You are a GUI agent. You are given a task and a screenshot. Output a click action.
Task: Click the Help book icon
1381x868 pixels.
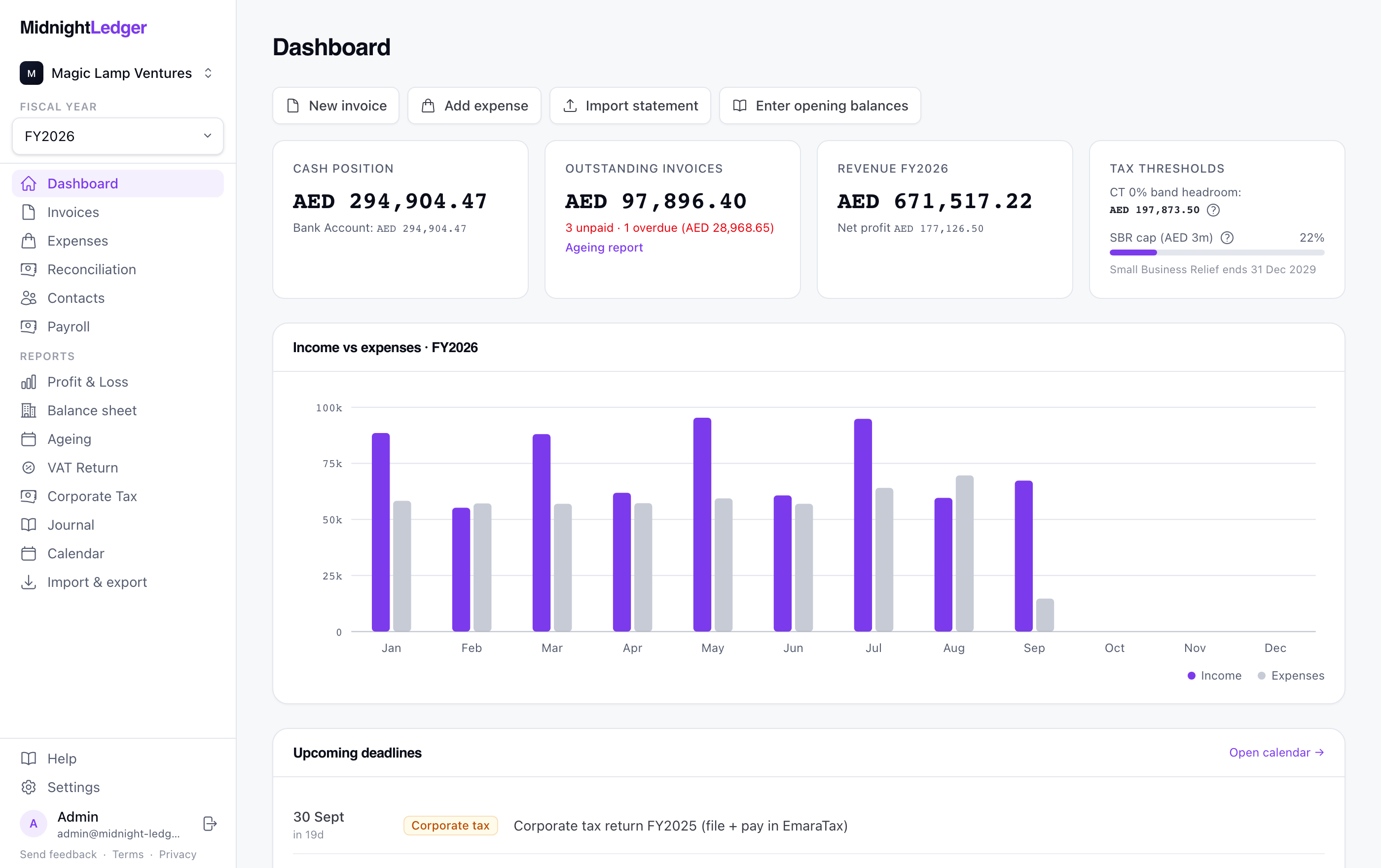click(29, 759)
